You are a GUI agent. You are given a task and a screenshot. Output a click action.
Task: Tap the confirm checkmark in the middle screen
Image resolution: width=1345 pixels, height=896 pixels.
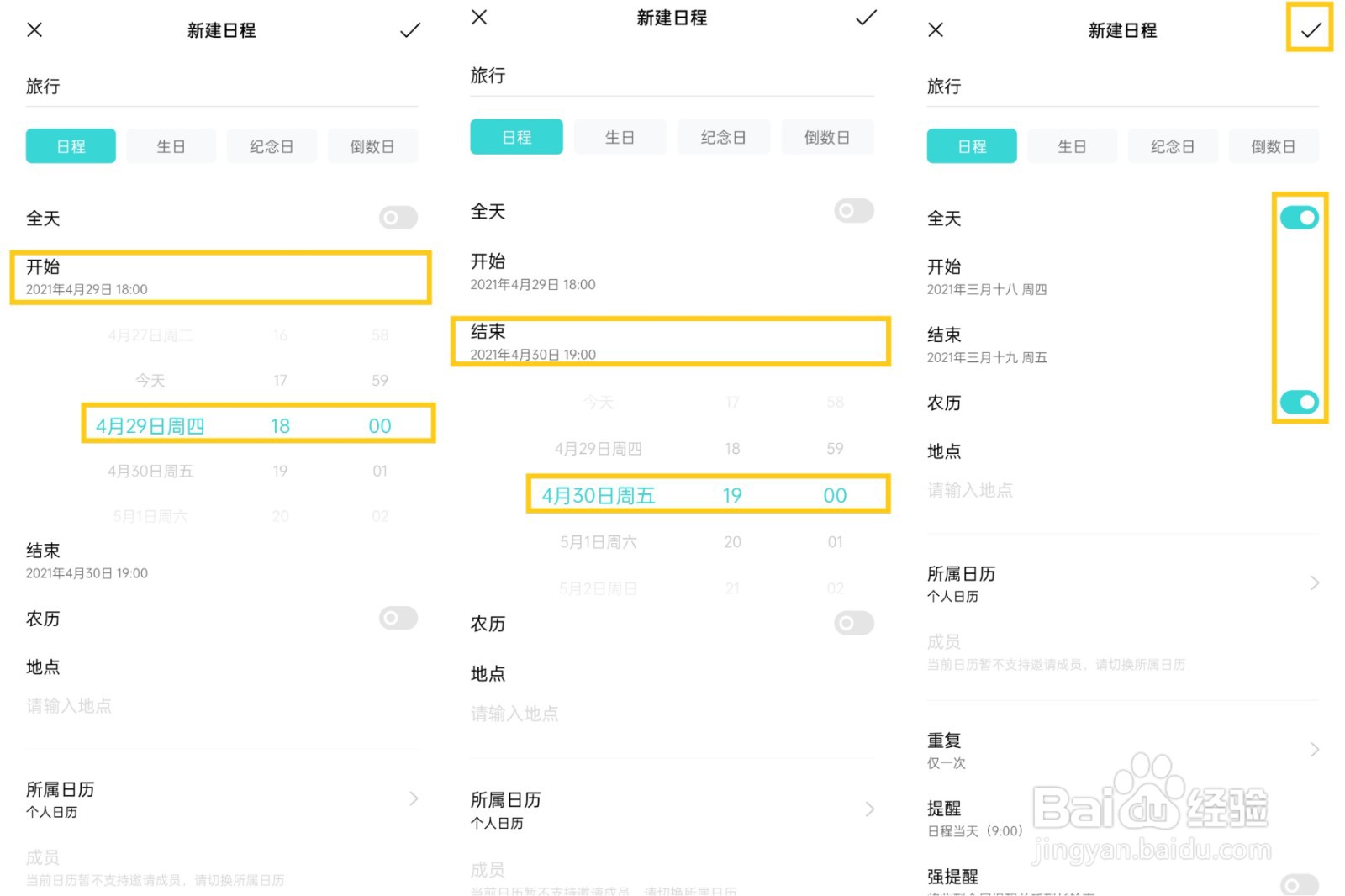click(866, 18)
